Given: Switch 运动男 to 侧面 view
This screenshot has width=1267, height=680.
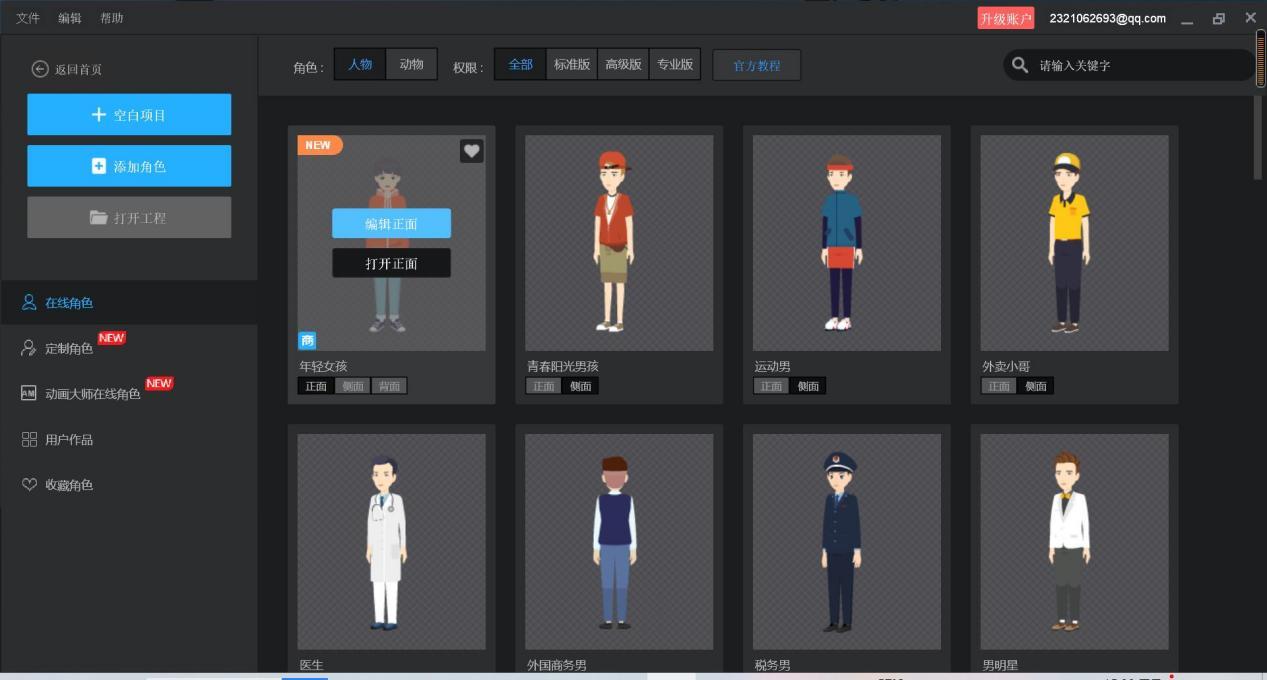Looking at the screenshot, I should (808, 386).
